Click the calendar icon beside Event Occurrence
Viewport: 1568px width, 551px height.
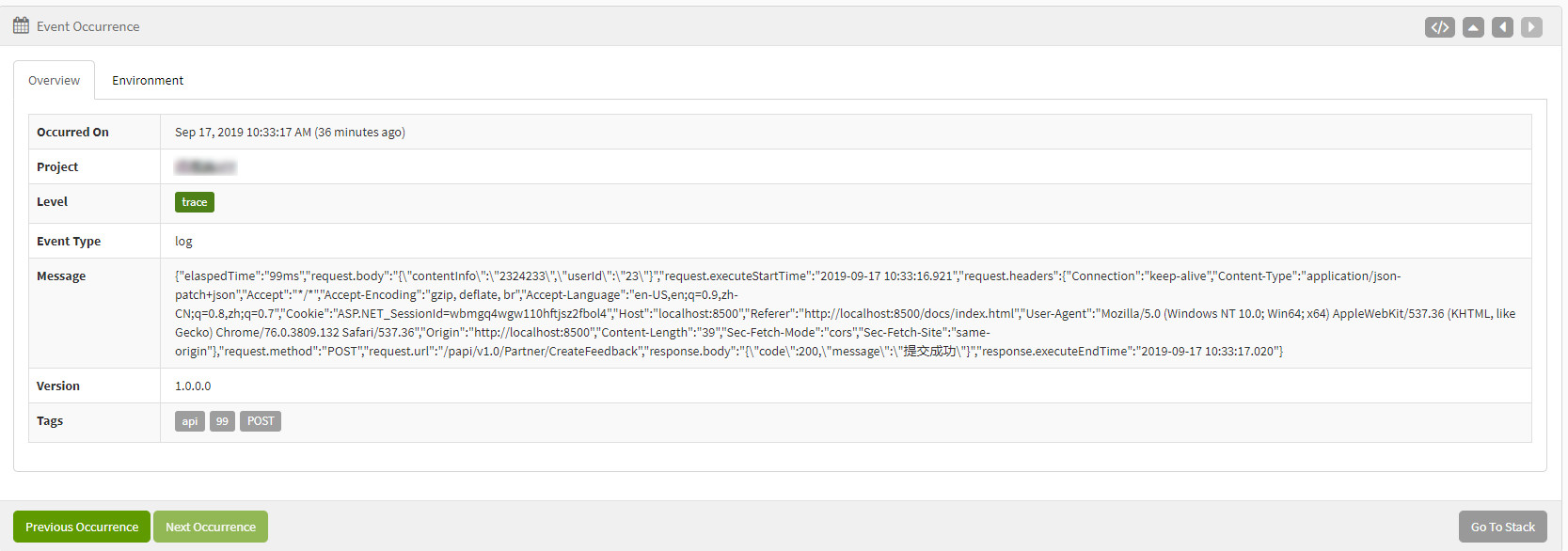point(21,25)
